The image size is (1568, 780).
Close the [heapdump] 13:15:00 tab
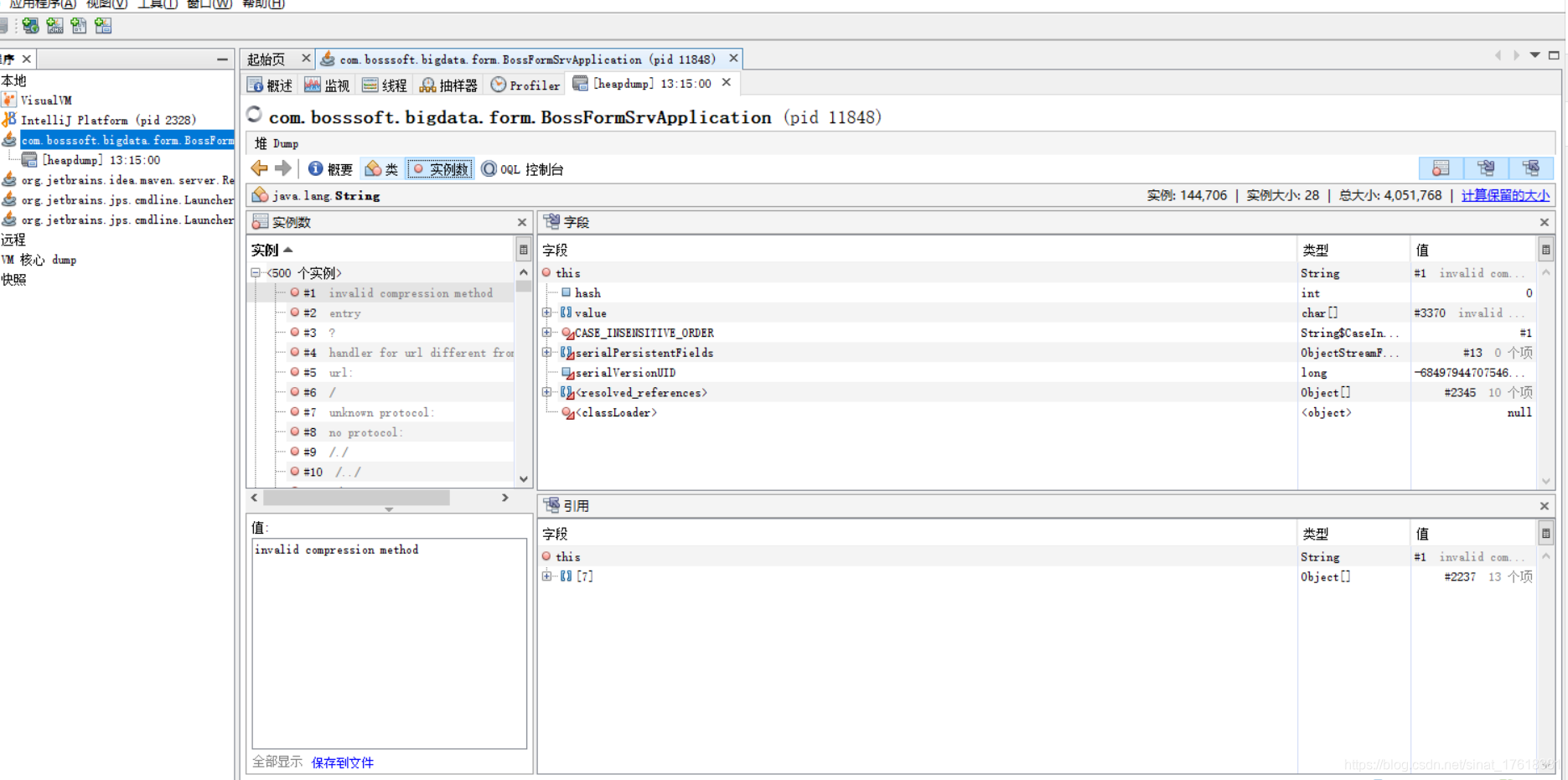pyautogui.click(x=727, y=82)
